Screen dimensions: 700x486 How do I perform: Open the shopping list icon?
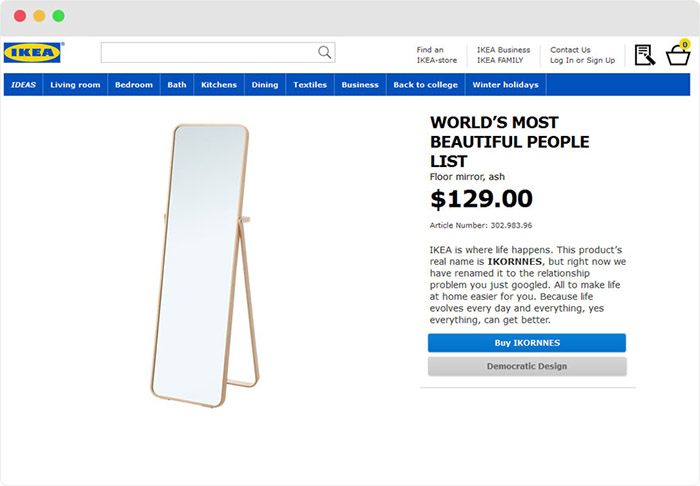[x=644, y=55]
